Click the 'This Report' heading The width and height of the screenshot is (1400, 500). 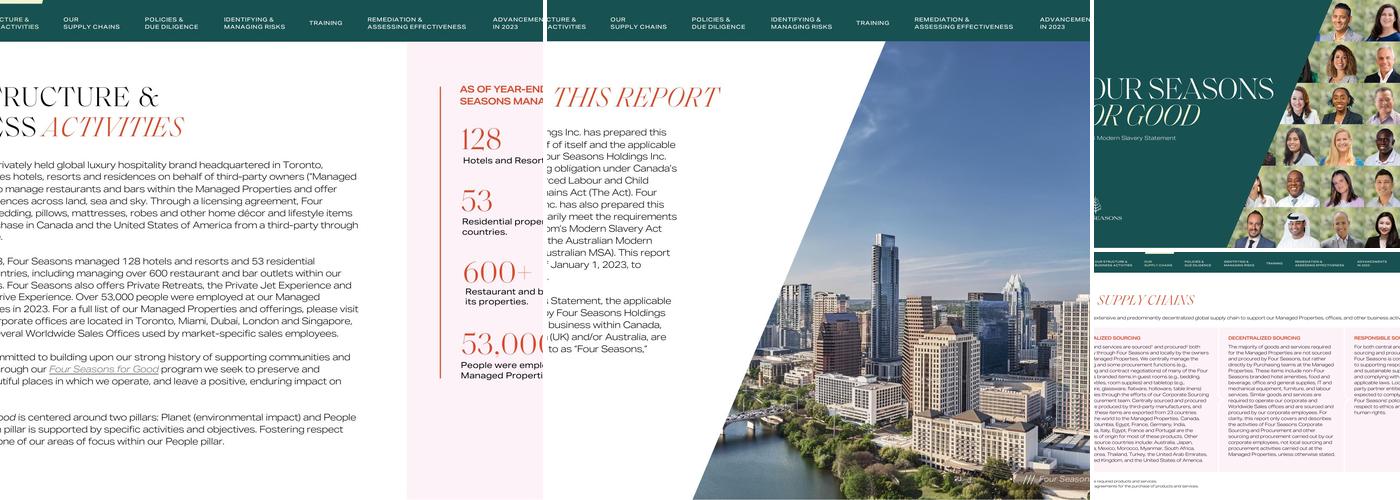635,97
